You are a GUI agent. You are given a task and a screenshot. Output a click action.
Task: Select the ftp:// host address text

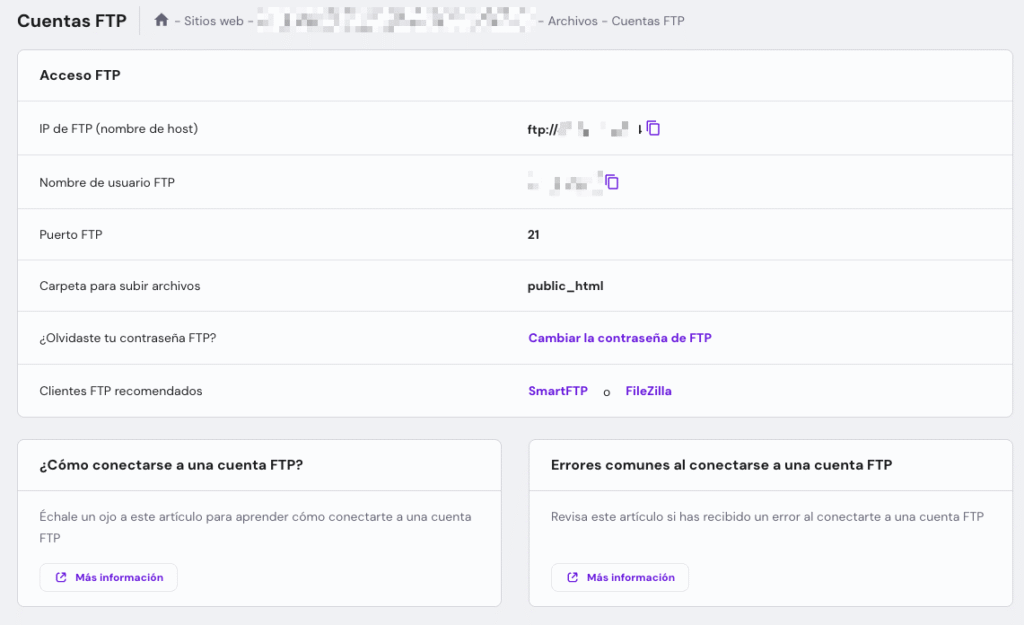(x=585, y=128)
